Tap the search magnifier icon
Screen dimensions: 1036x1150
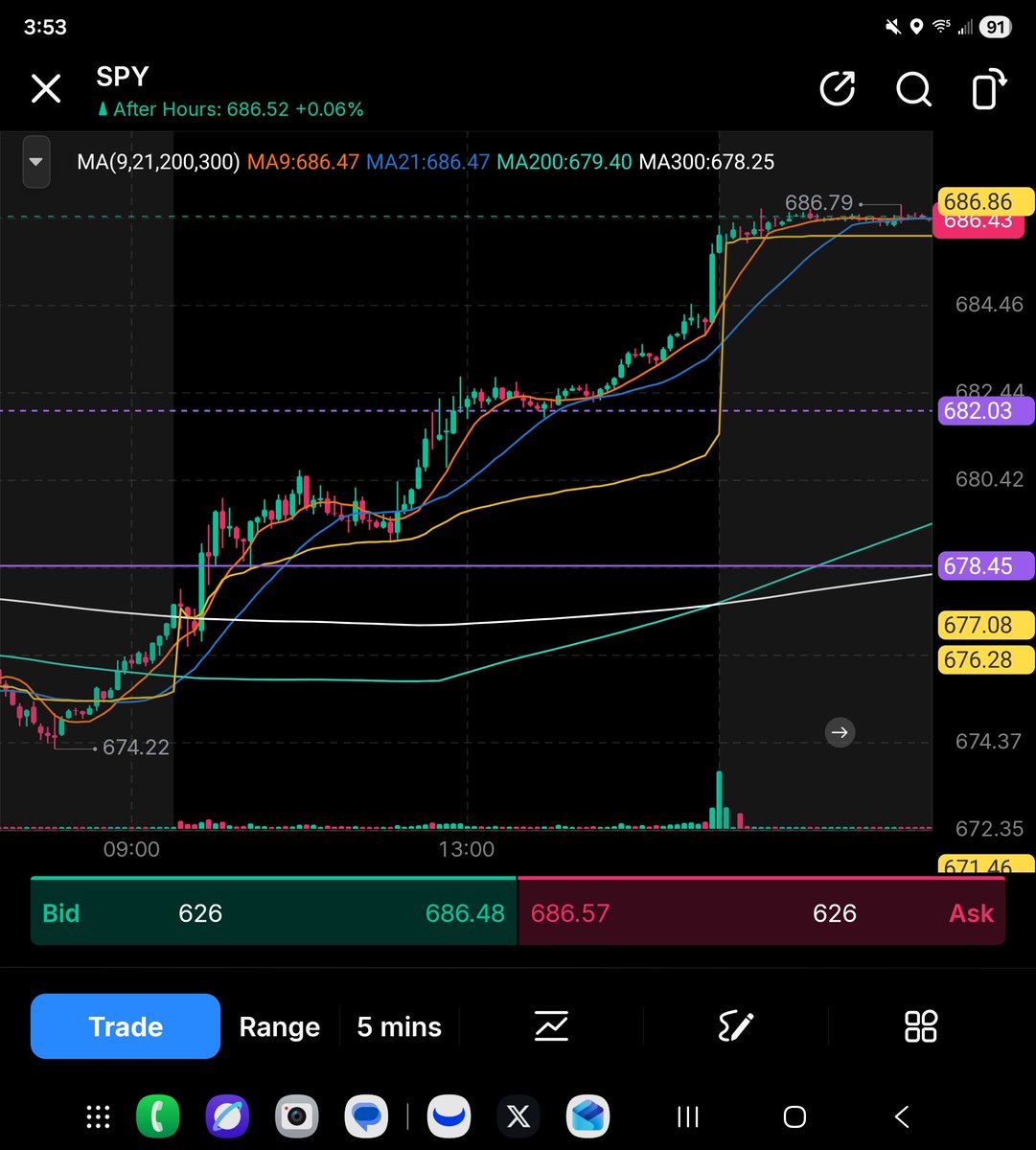[913, 89]
